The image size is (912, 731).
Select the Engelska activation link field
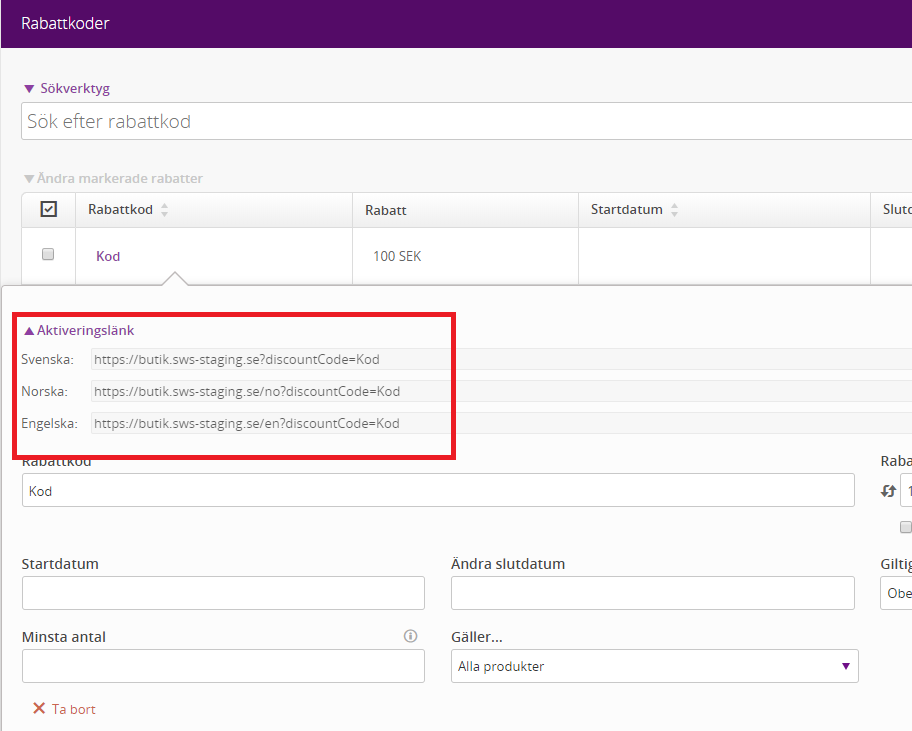[x=500, y=423]
